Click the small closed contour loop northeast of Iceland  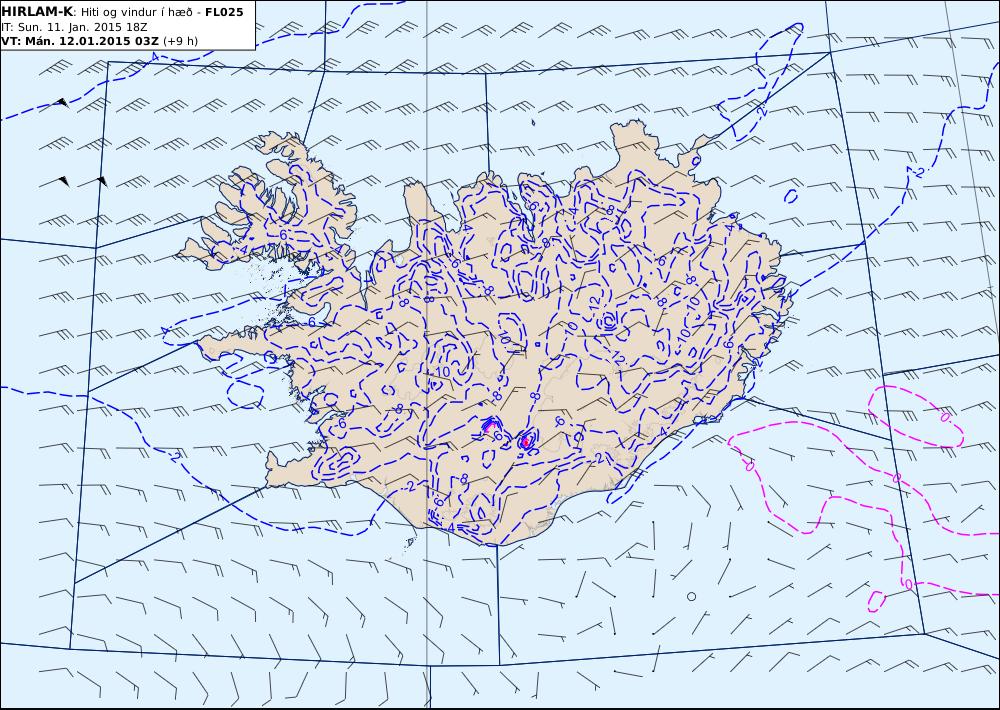[x=791, y=196]
